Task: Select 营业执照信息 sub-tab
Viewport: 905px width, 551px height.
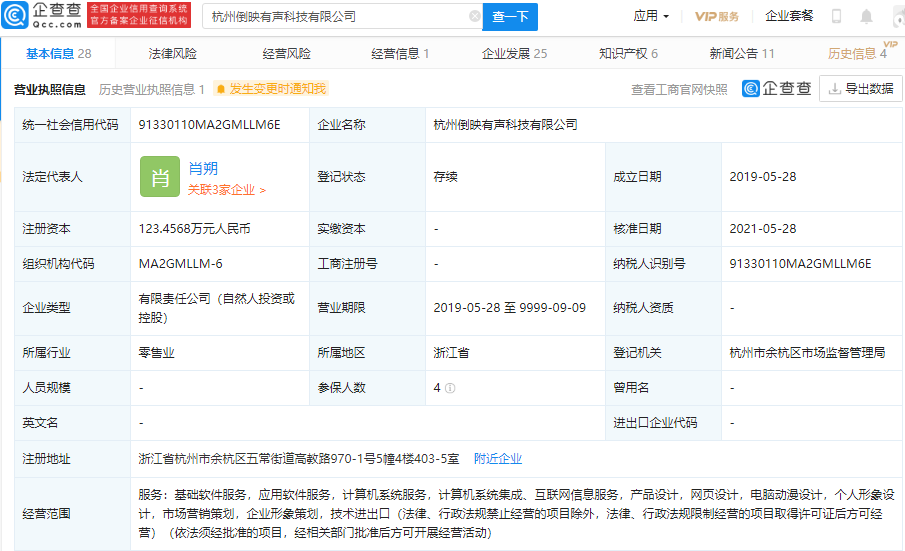Action: coord(50,89)
